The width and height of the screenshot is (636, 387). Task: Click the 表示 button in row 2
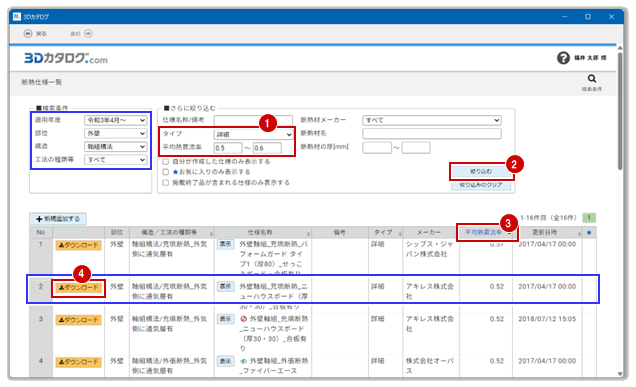pos(226,286)
